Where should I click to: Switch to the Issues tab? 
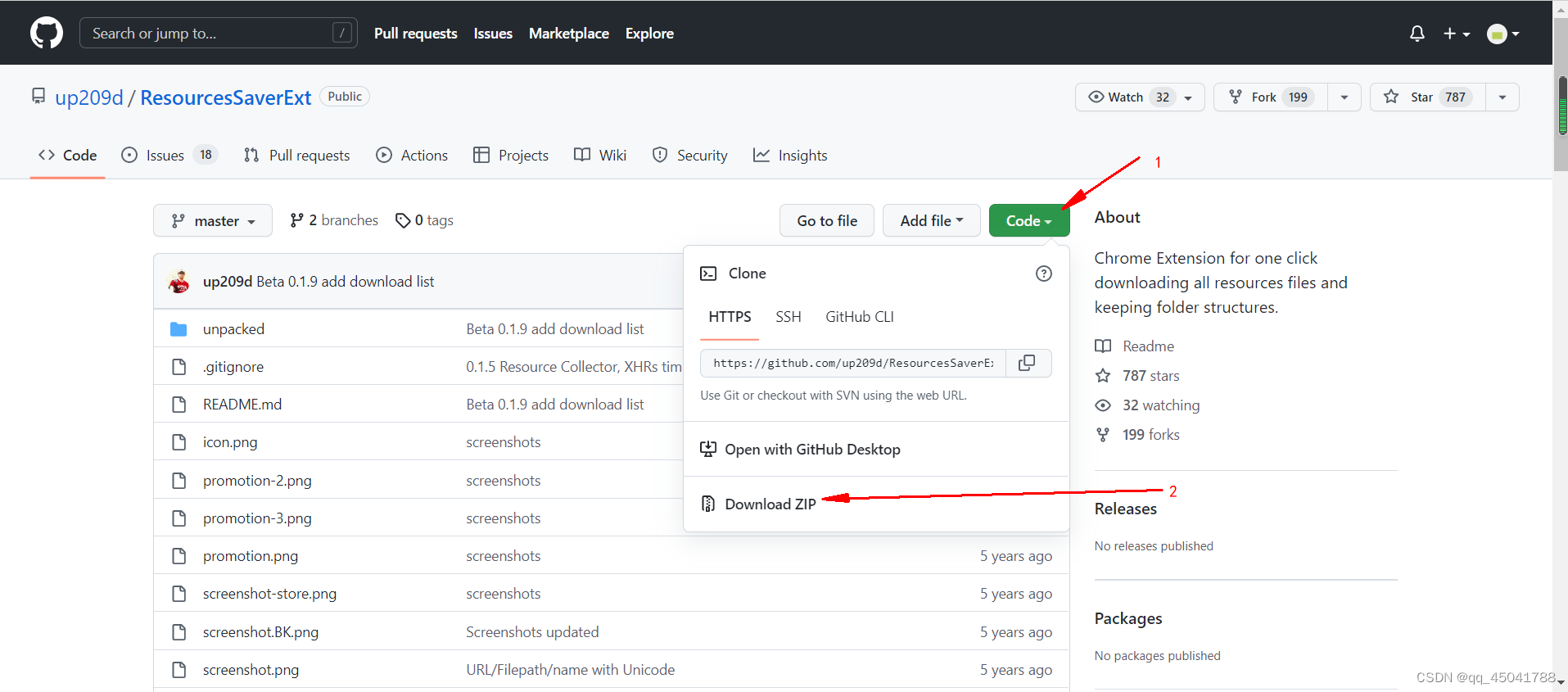169,155
